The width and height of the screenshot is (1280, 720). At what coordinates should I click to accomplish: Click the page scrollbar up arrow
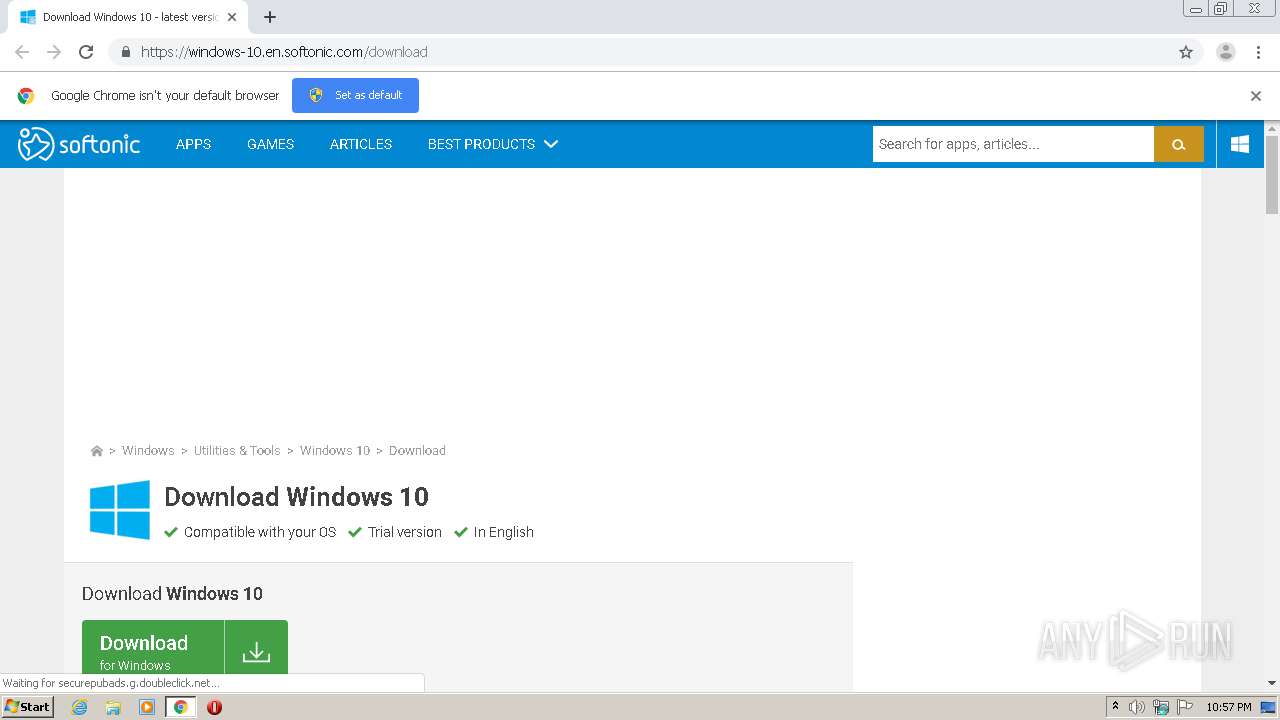[x=1272, y=129]
